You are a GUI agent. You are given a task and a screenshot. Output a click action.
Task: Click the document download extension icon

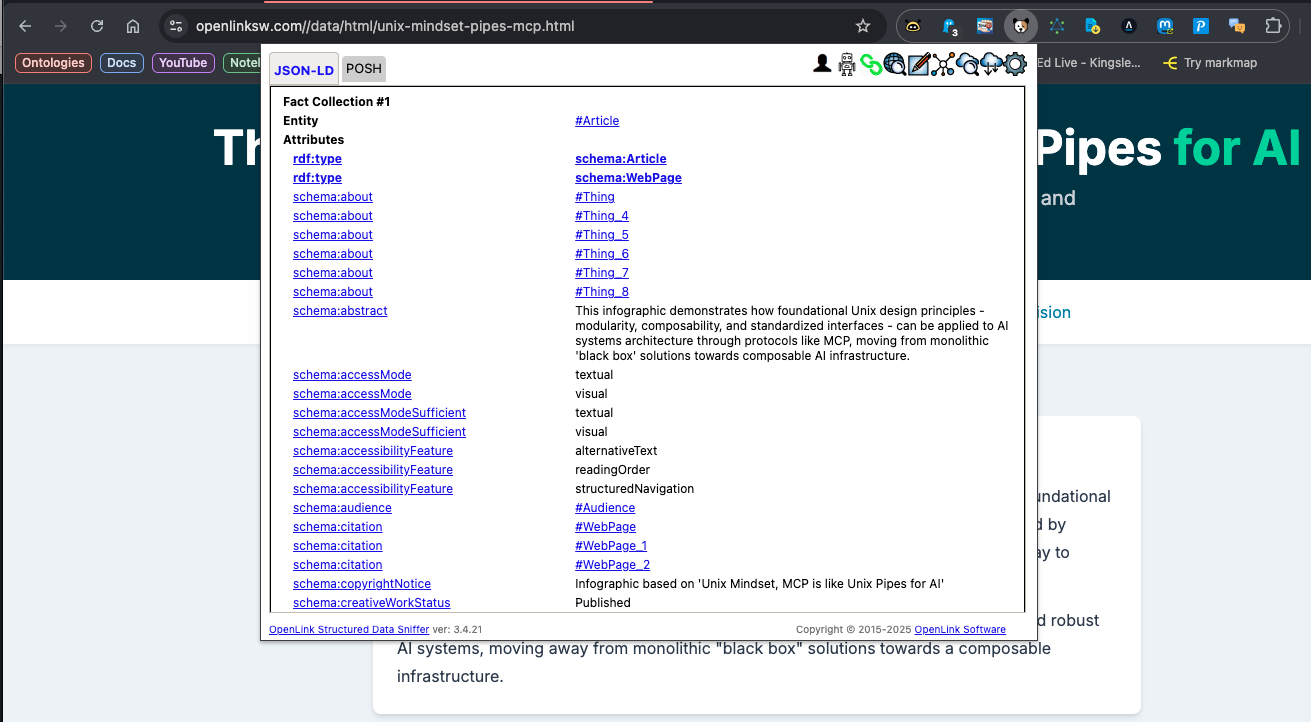coord(1093,26)
